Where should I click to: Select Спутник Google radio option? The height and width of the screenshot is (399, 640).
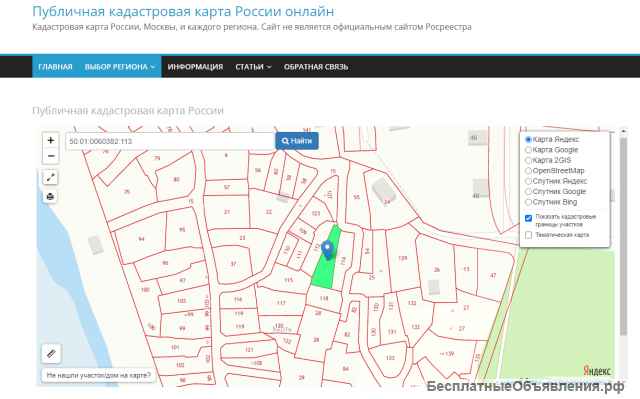tap(528, 192)
